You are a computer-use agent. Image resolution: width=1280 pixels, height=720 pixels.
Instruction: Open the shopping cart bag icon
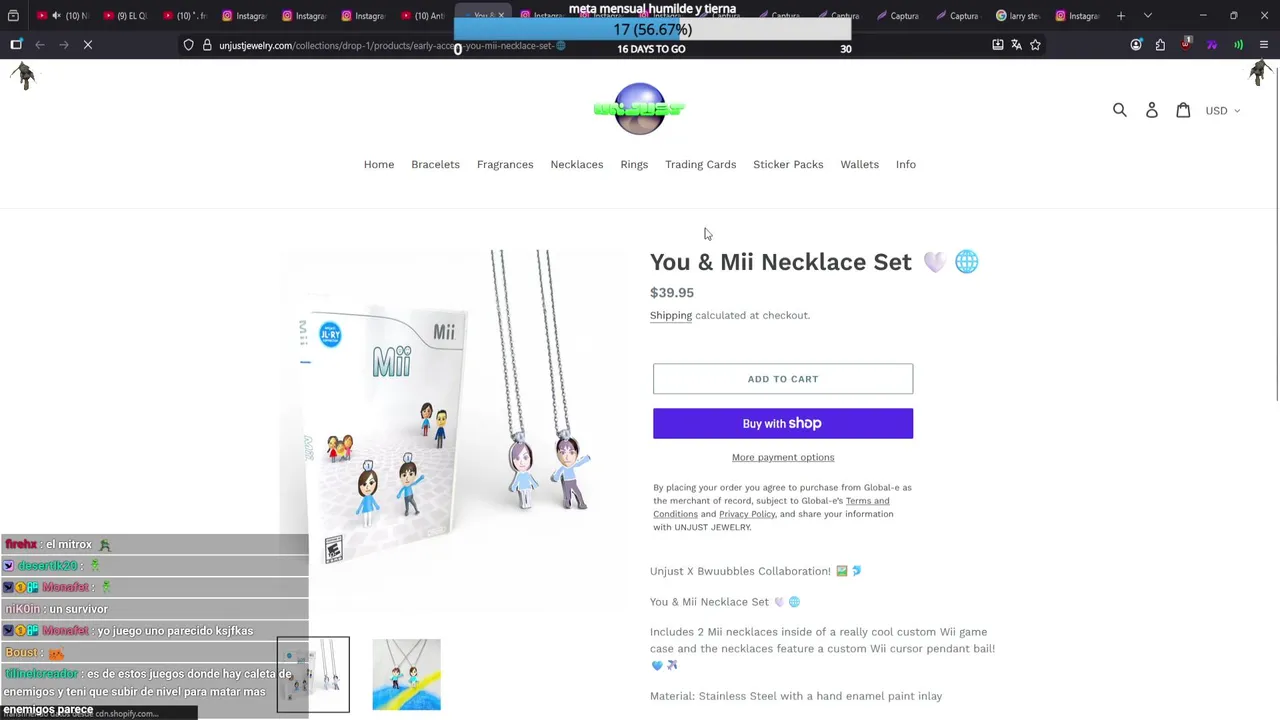1183,110
